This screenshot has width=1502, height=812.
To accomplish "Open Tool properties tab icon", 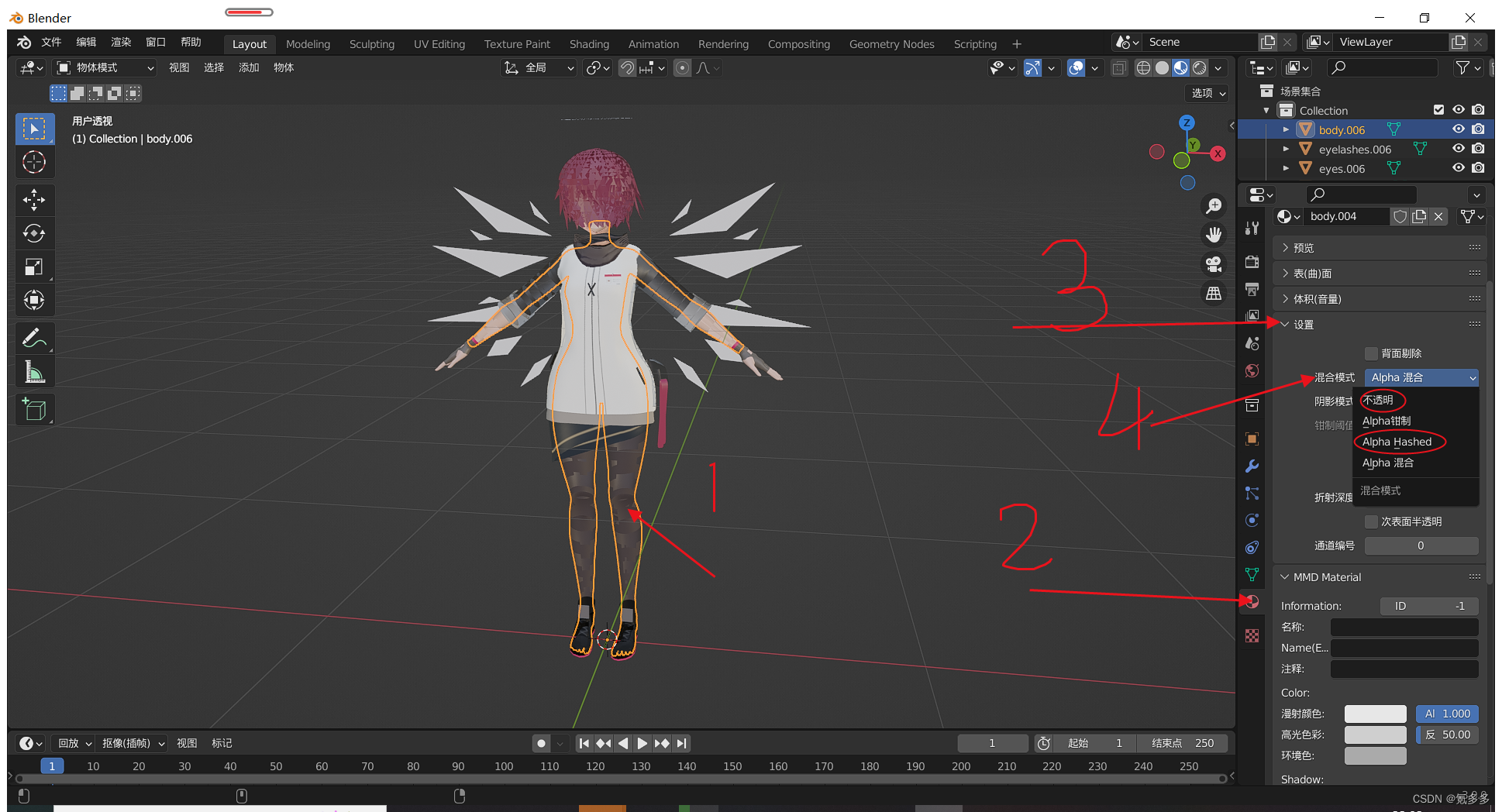I will pyautogui.click(x=1252, y=228).
